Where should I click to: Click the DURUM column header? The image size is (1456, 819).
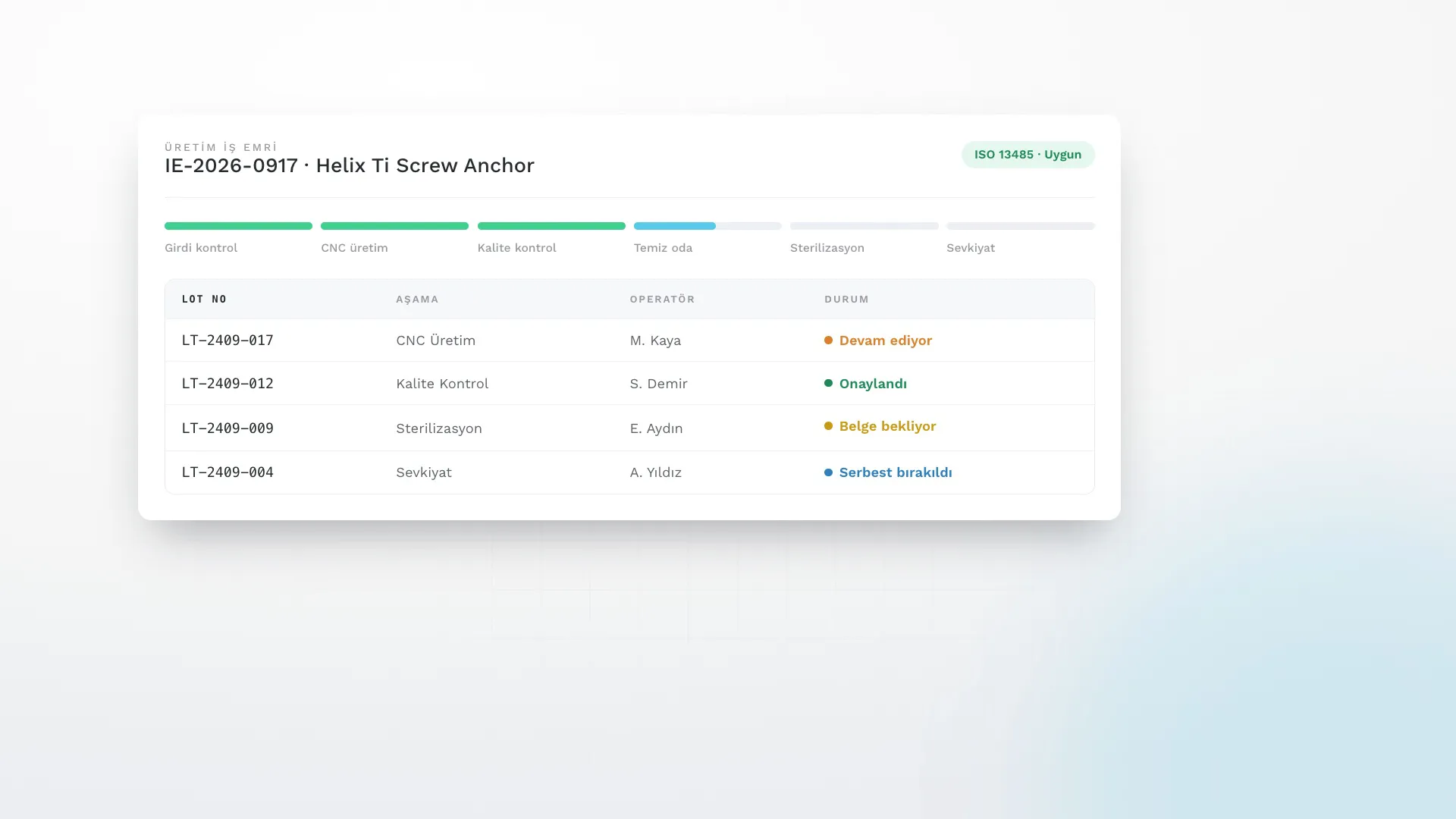[846, 300]
